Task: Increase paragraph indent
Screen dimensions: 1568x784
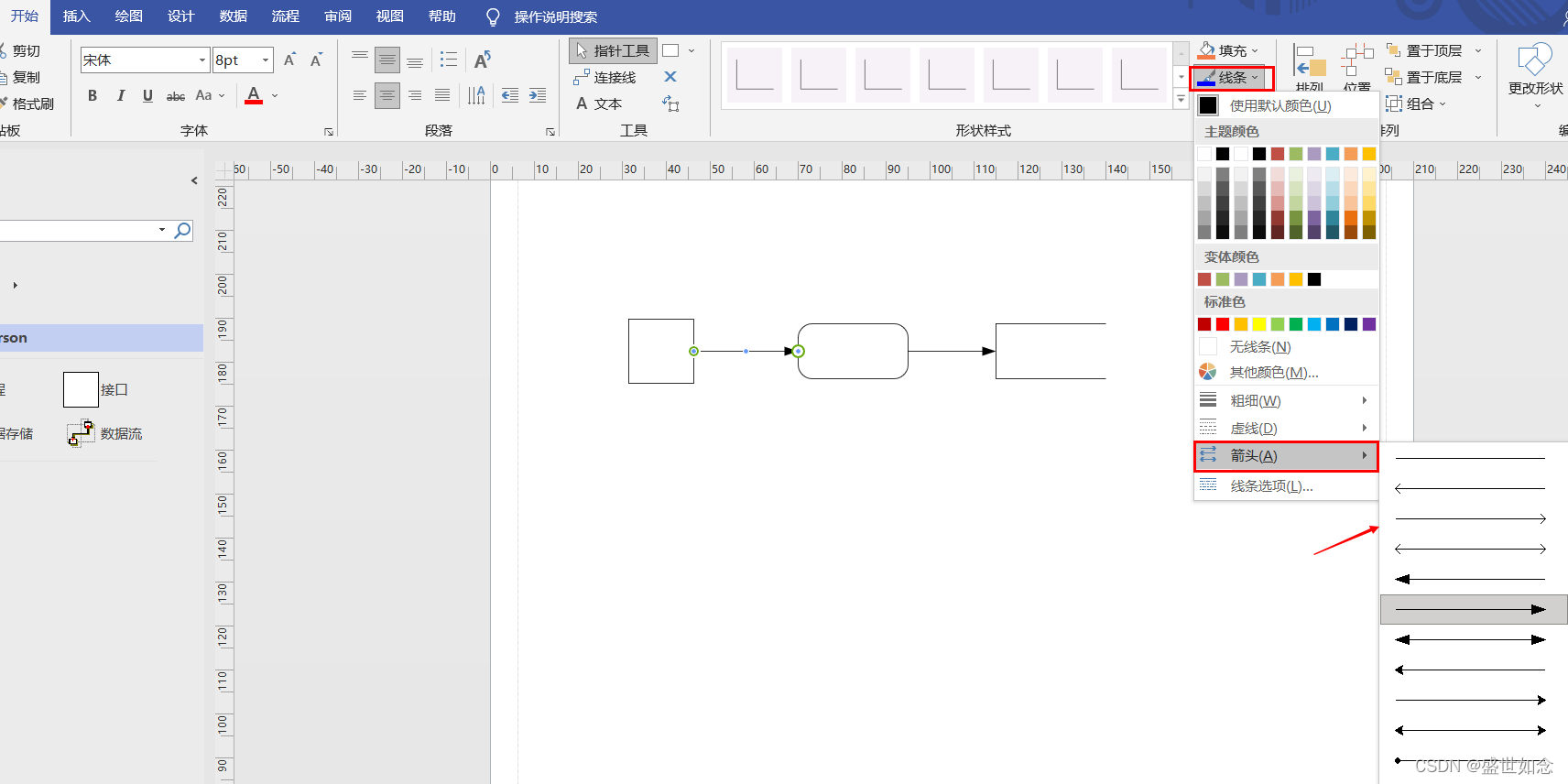Action: pyautogui.click(x=538, y=95)
